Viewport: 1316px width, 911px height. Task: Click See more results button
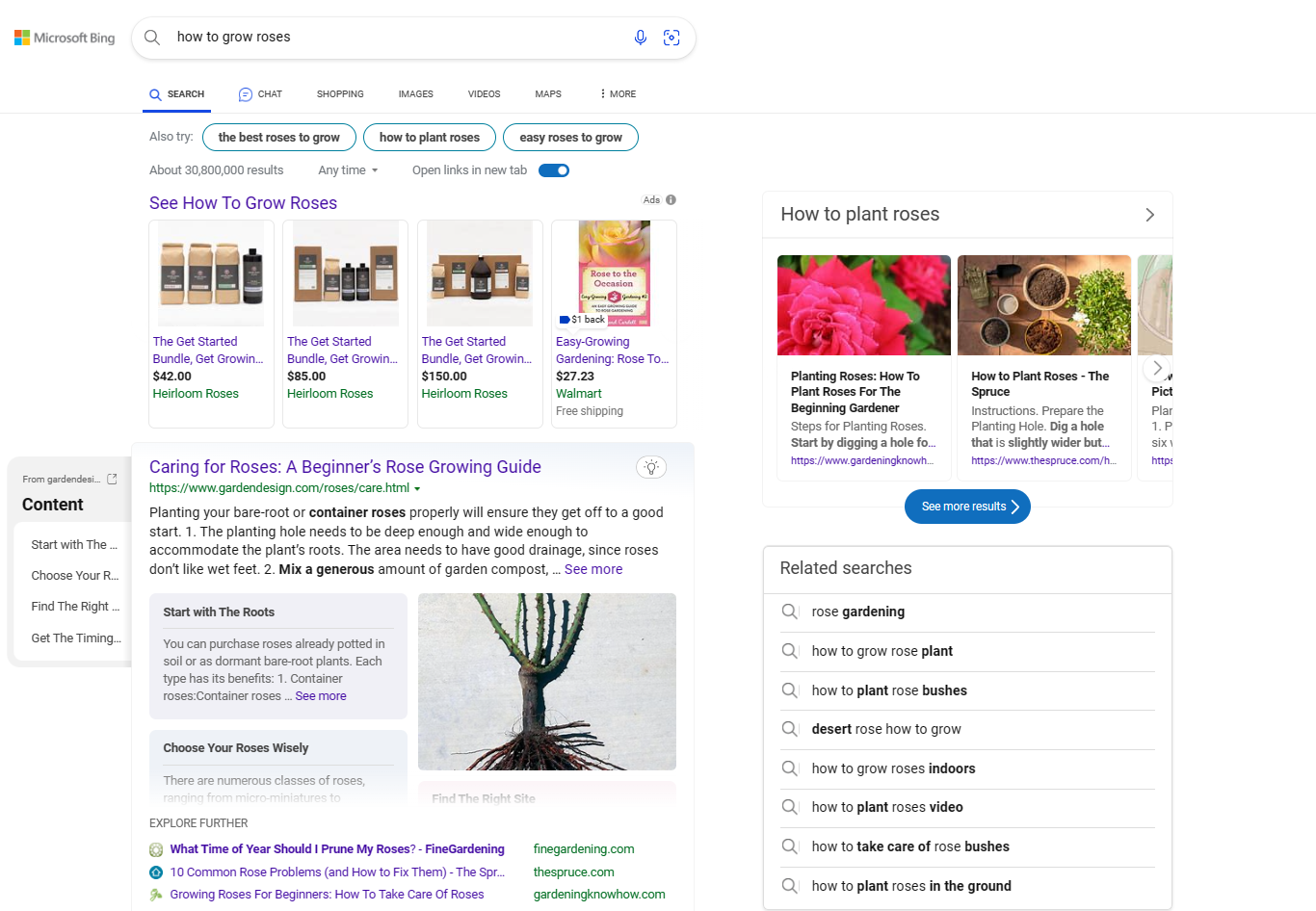click(967, 507)
